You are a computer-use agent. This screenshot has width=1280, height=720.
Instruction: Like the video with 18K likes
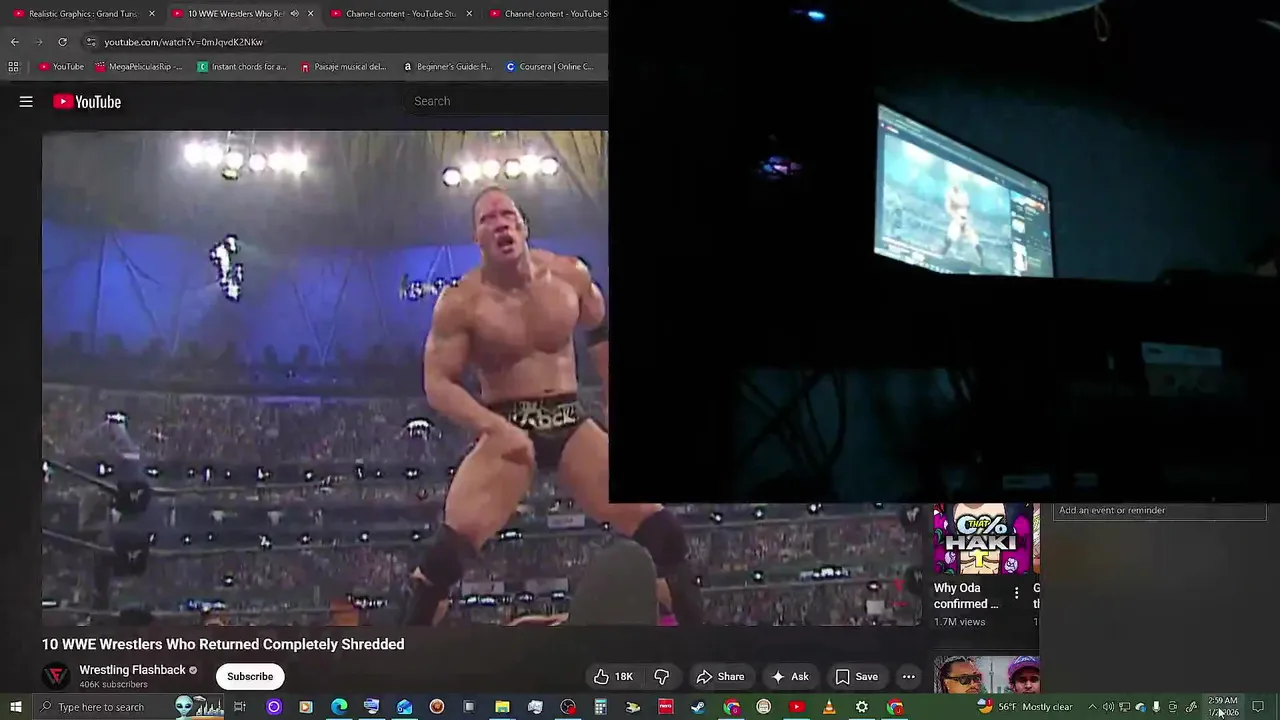[x=613, y=677]
